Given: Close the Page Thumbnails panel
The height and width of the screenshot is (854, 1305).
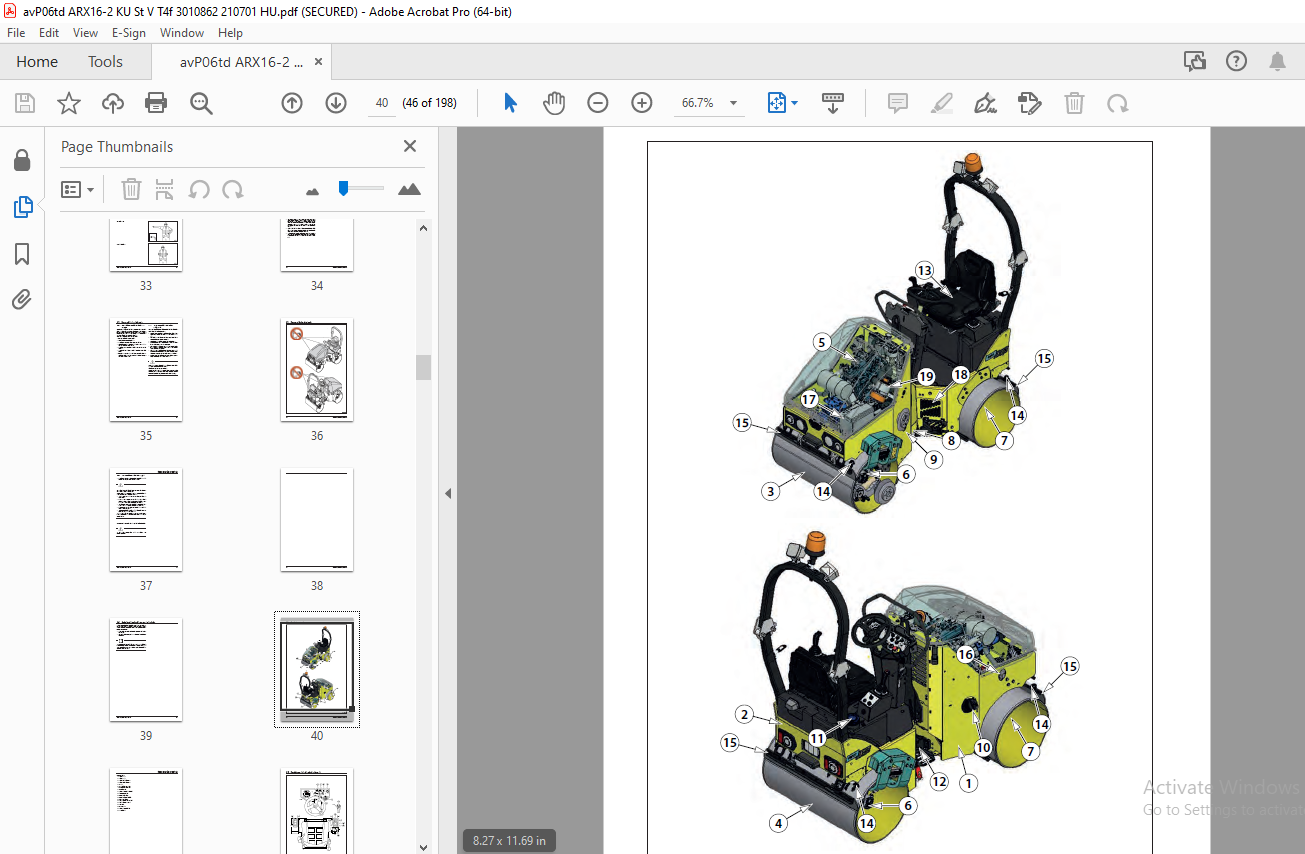Looking at the screenshot, I should click(x=410, y=146).
